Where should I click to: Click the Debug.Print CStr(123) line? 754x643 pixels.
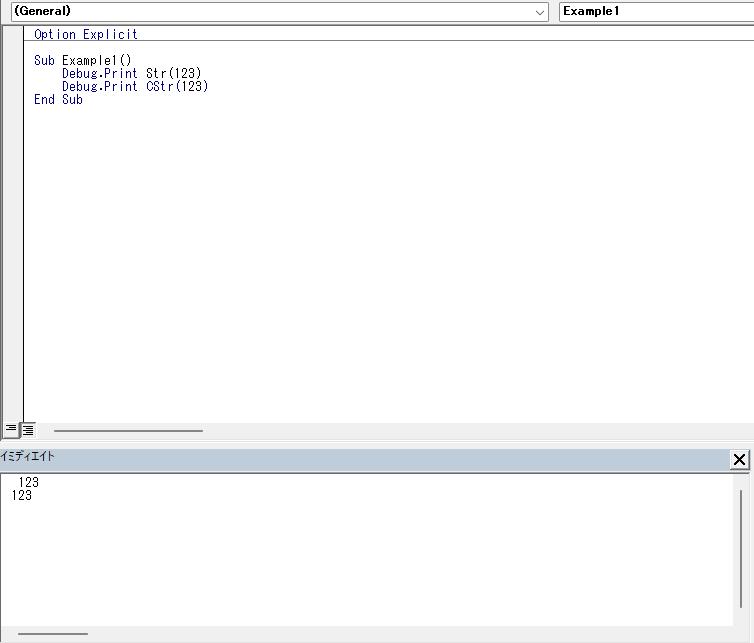pyautogui.click(x=135, y=86)
